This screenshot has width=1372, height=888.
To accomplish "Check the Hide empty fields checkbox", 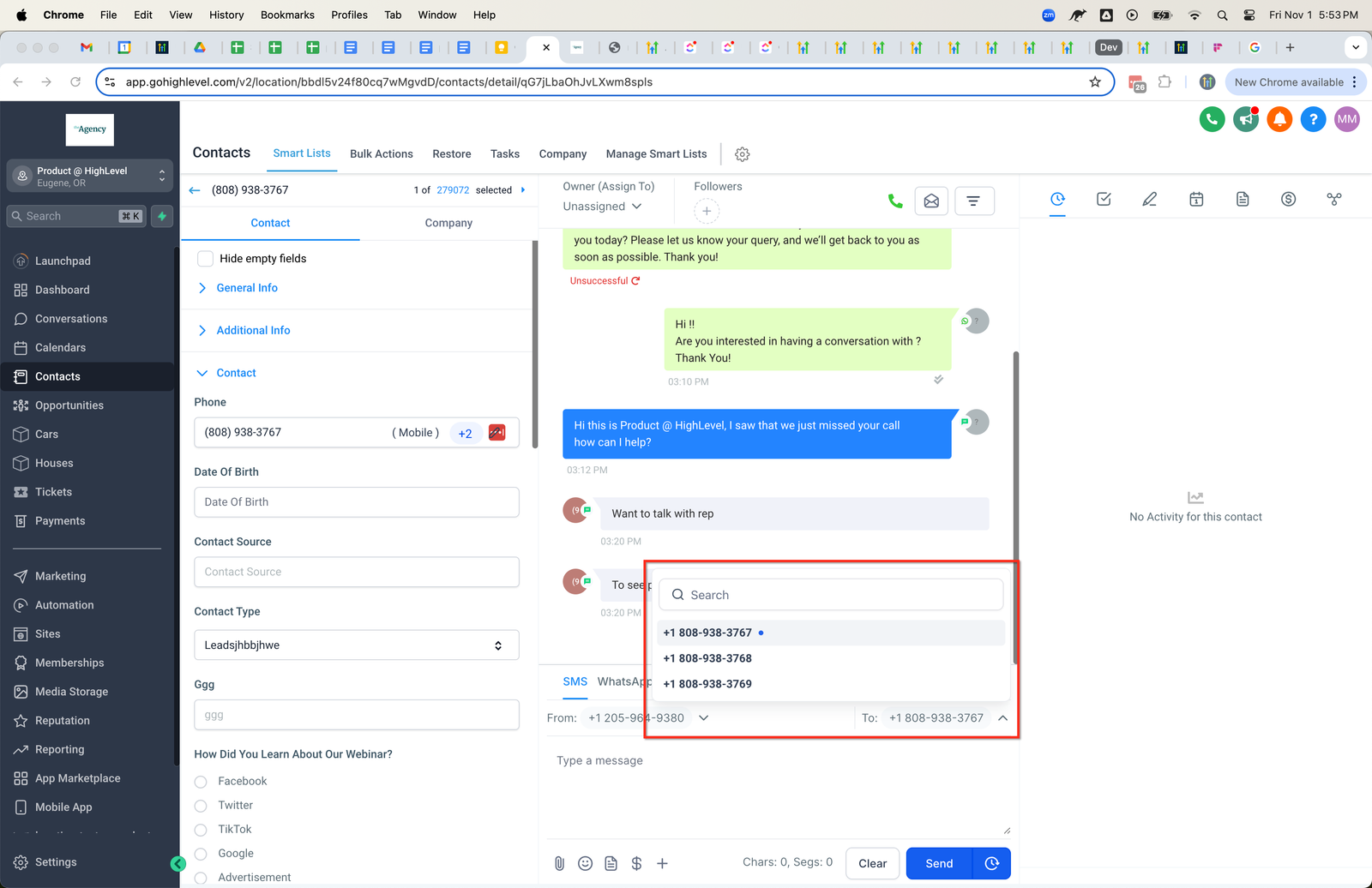I will tap(206, 259).
